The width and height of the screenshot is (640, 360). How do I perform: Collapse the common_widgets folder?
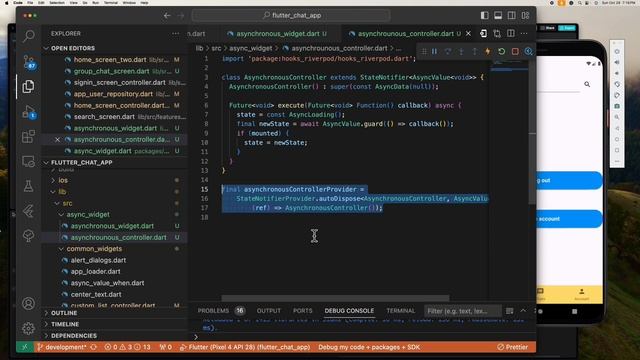click(x=94, y=249)
